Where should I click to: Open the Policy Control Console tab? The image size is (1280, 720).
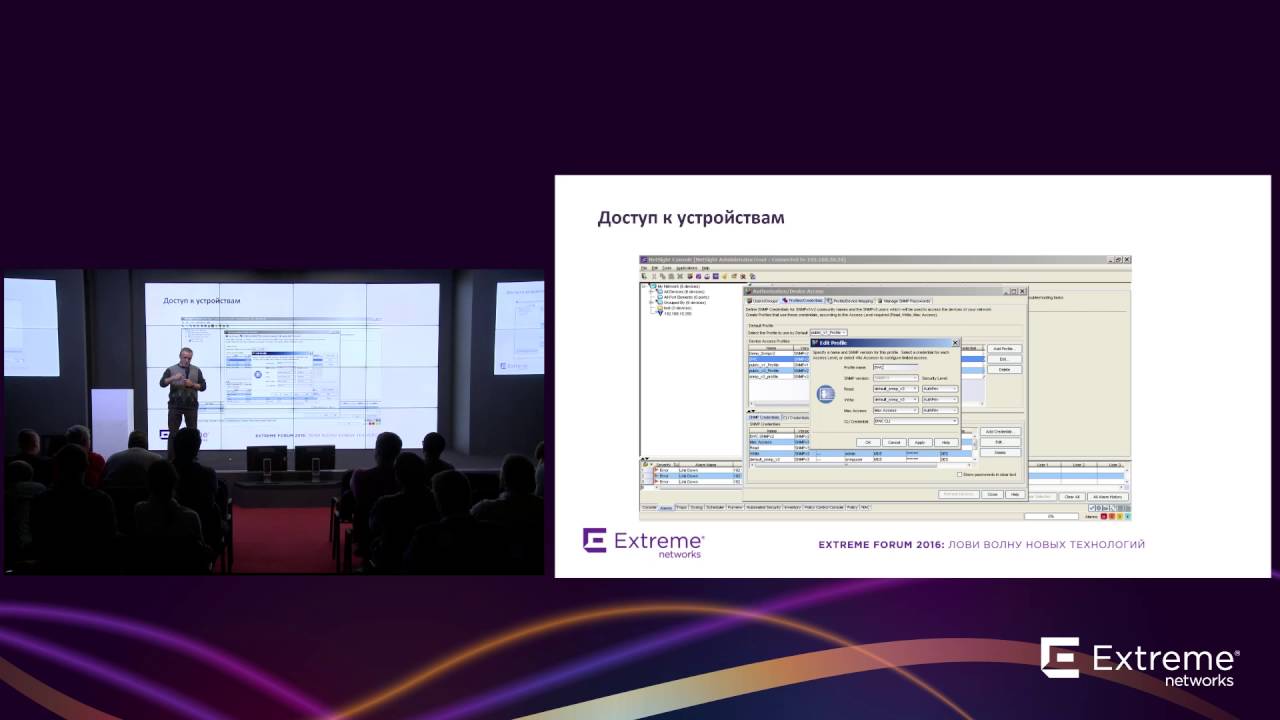click(824, 507)
